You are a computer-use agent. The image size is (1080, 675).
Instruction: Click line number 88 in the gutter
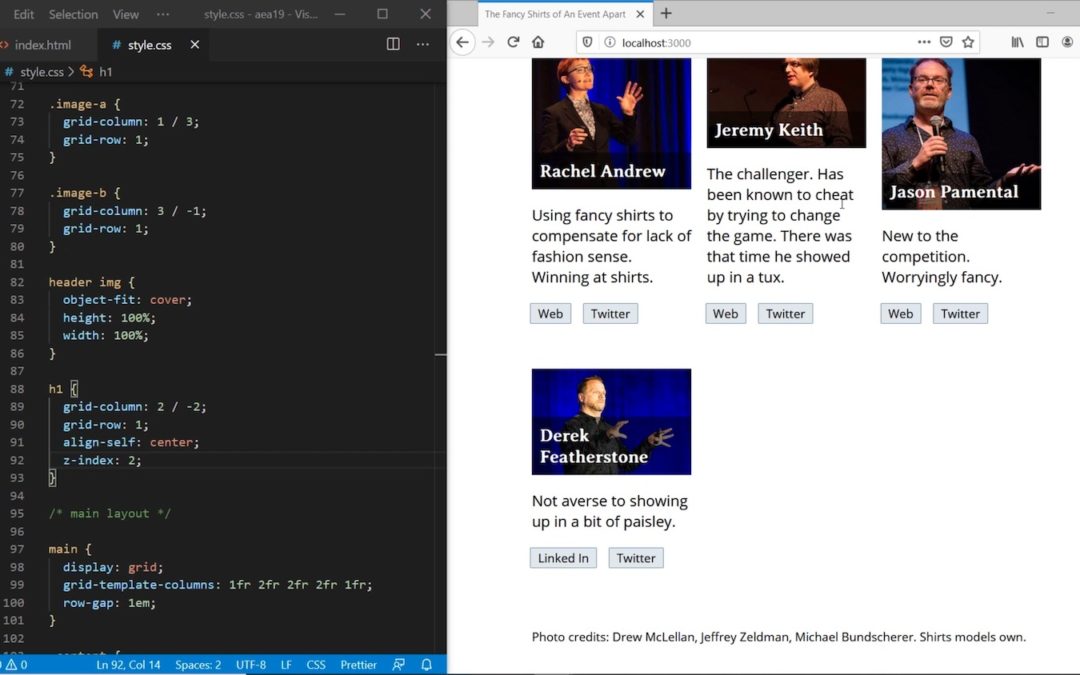click(17, 389)
